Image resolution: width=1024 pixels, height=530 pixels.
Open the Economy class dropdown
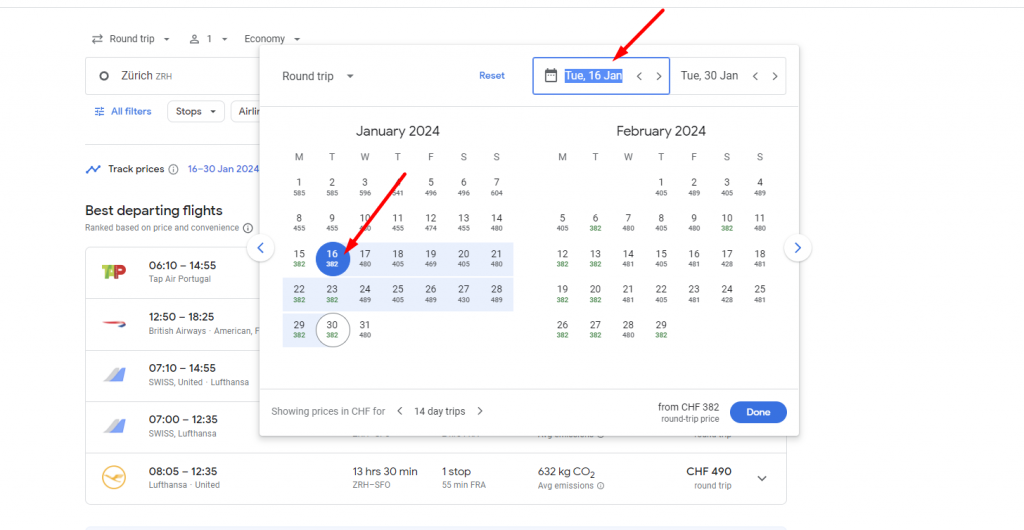click(272, 39)
